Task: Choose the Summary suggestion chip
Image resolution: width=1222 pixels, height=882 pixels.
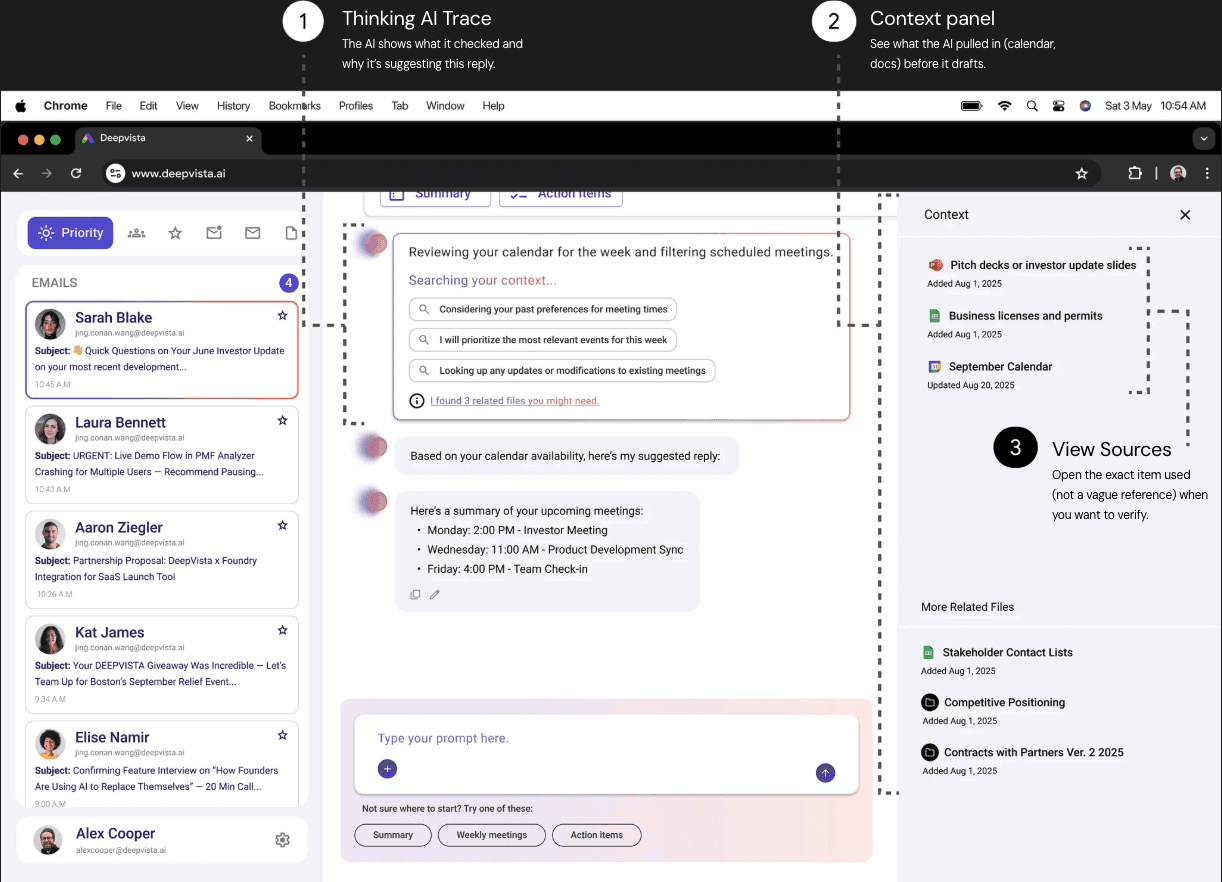Action: pos(393,835)
